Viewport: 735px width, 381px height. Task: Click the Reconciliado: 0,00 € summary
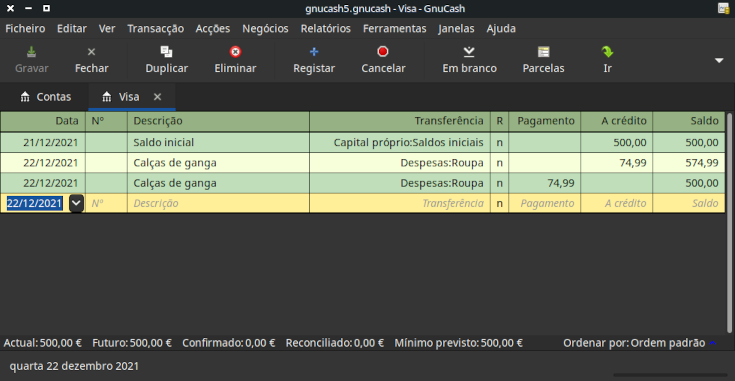click(334, 343)
